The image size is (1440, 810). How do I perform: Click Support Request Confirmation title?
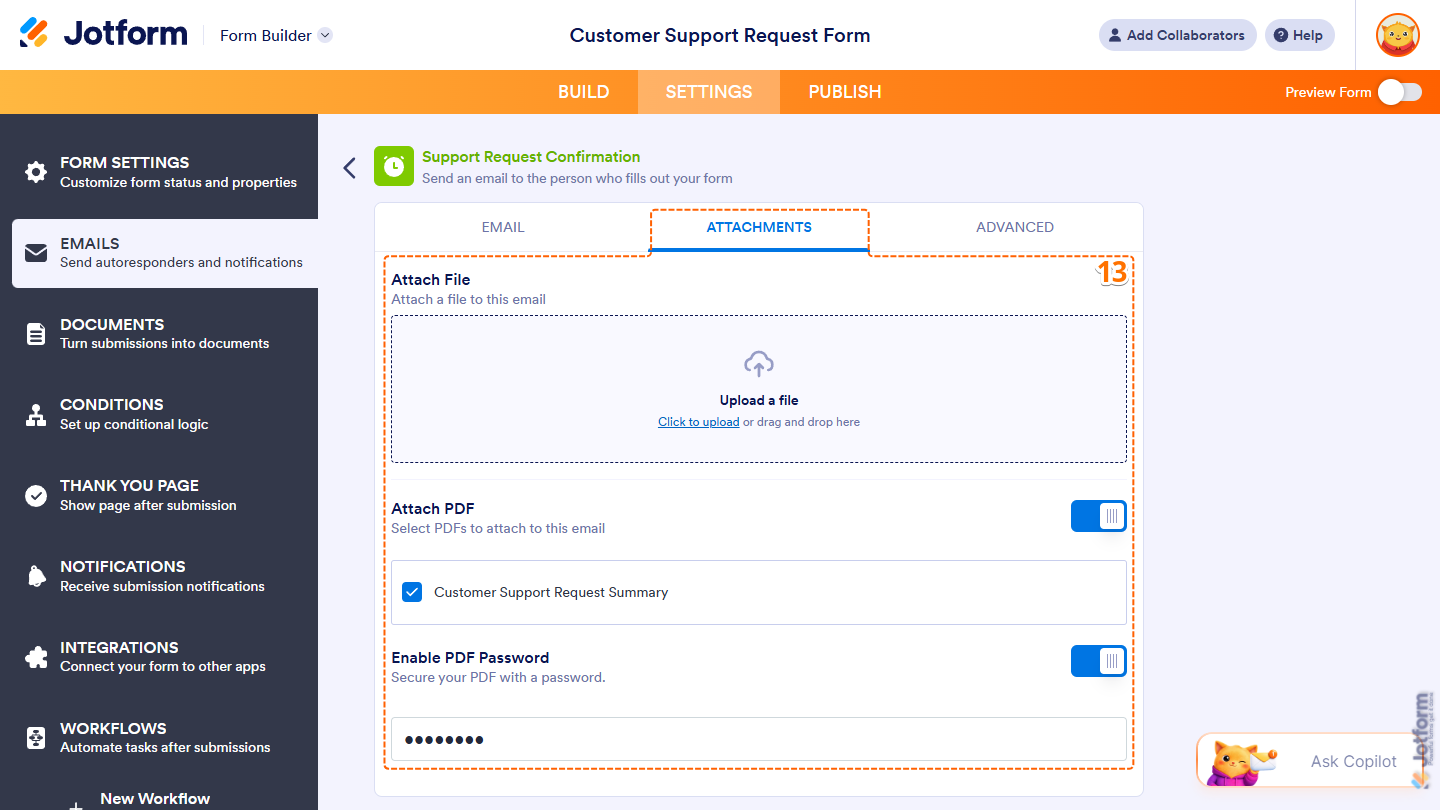531,157
